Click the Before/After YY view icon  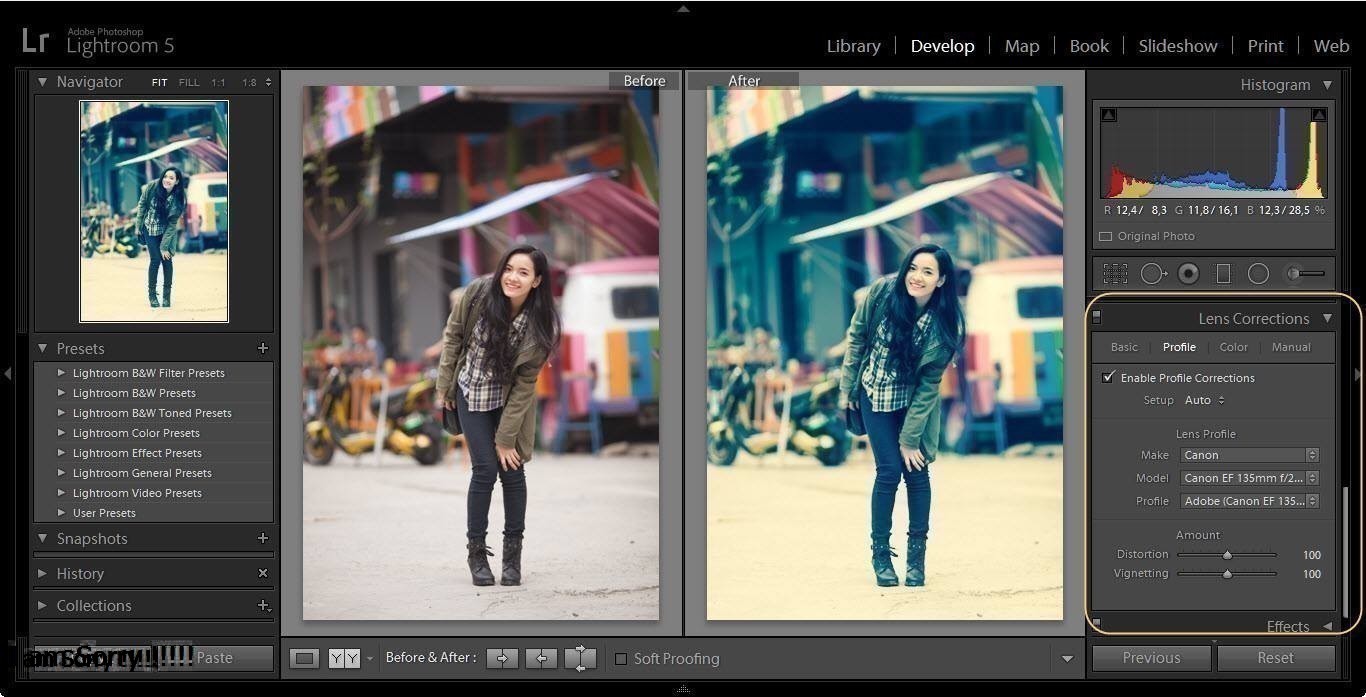point(343,658)
